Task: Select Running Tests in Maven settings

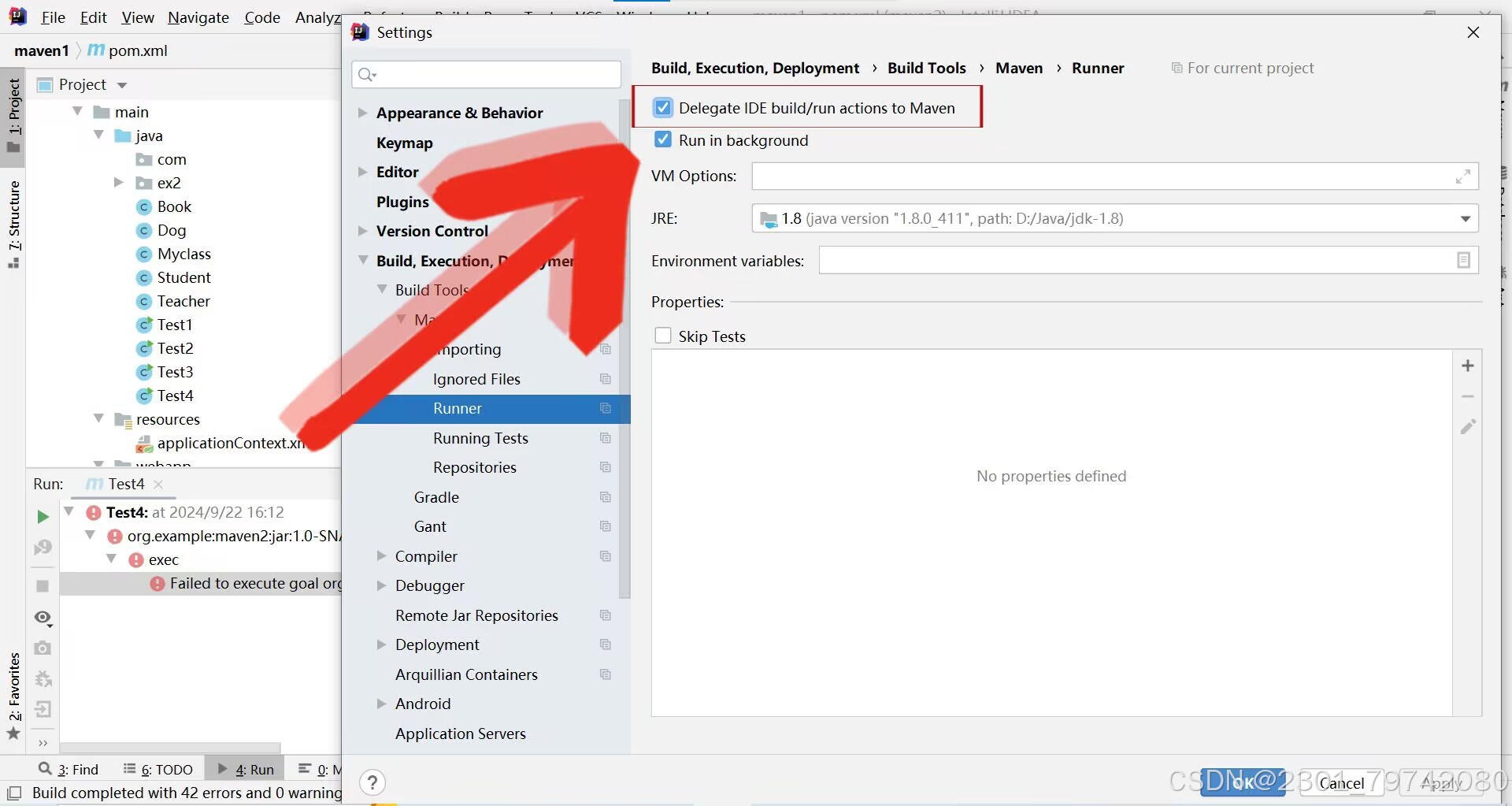Action: (x=480, y=438)
